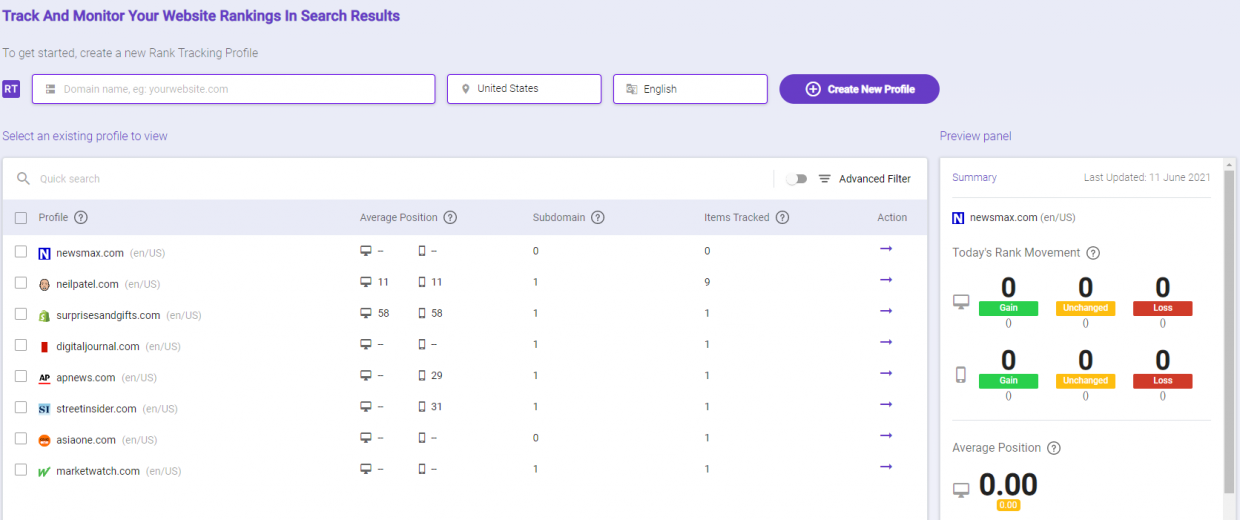This screenshot has height=520, width=1240.
Task: Click surprisesandgifts.com Shopify favicon
Action: click(44, 316)
